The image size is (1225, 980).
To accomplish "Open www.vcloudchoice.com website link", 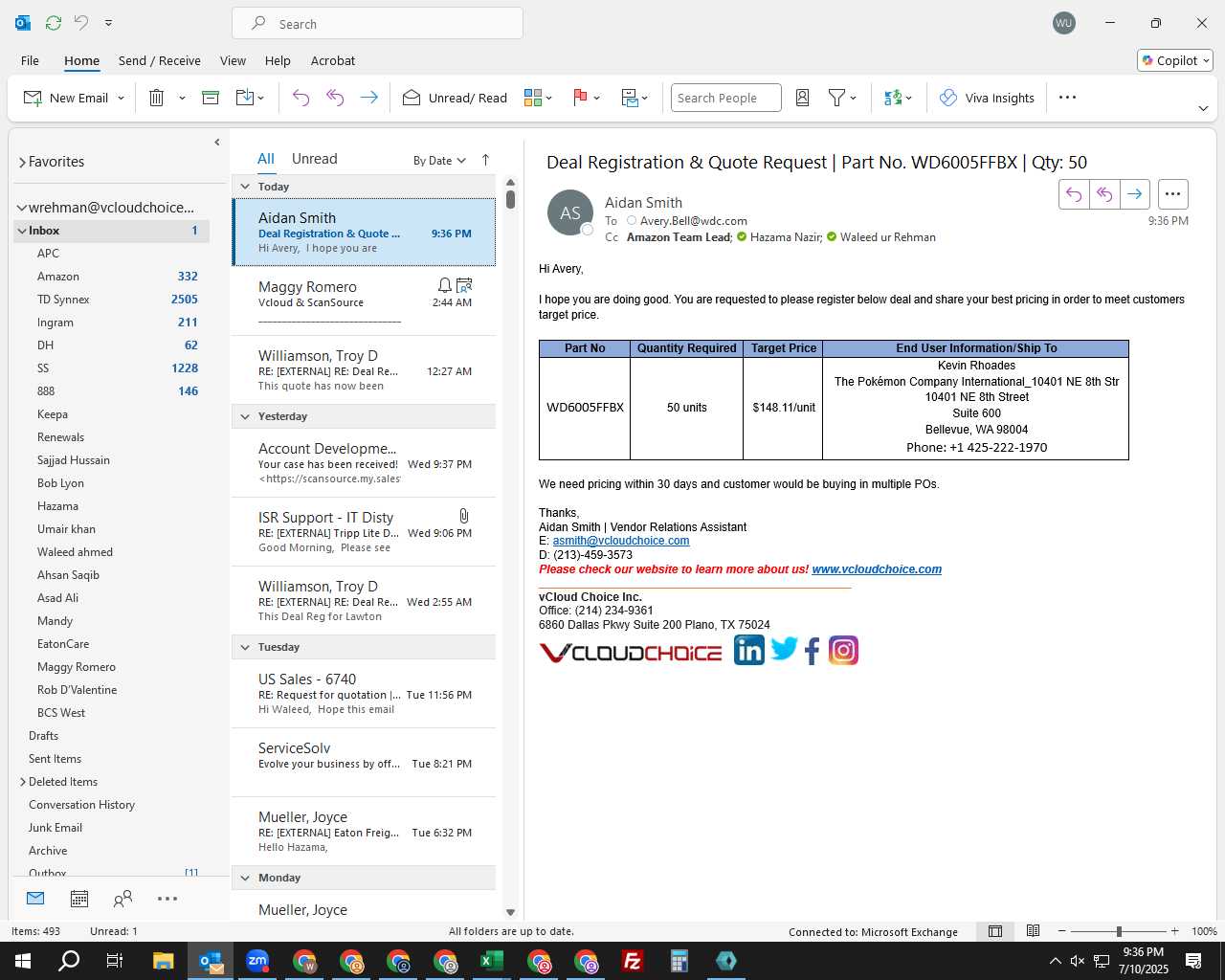I will click(x=877, y=569).
